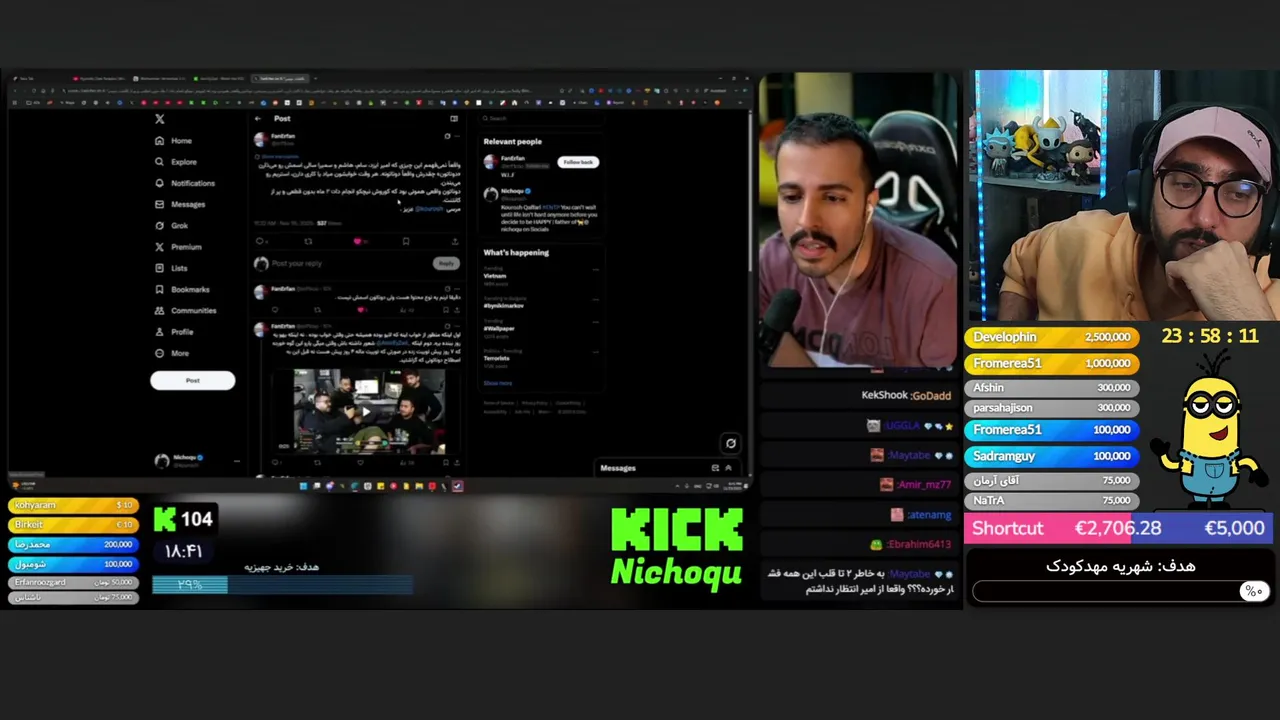
Task: Open the floating Grok button at the bottom right
Action: [730, 443]
